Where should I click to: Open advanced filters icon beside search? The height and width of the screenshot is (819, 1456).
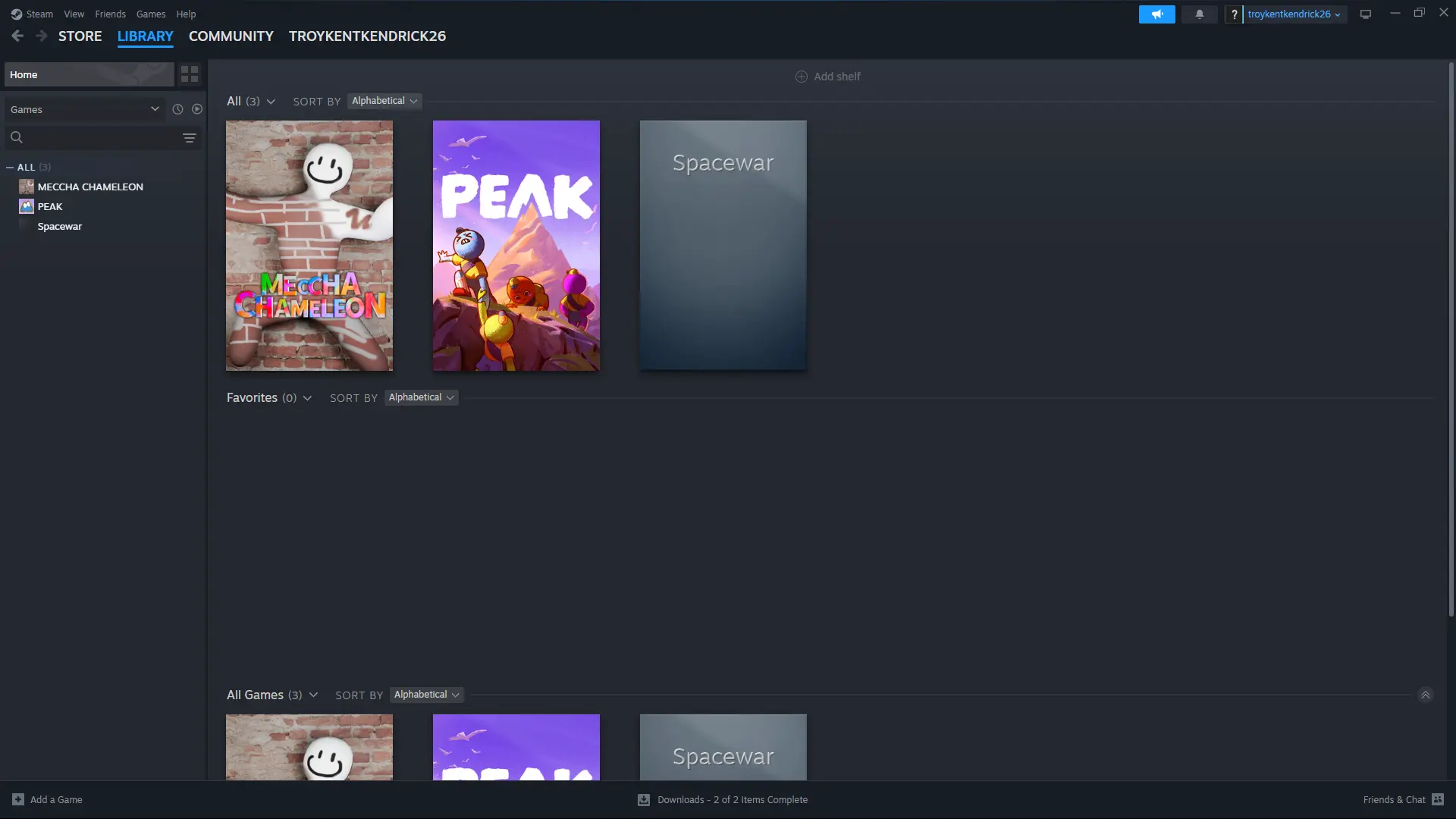(x=190, y=138)
